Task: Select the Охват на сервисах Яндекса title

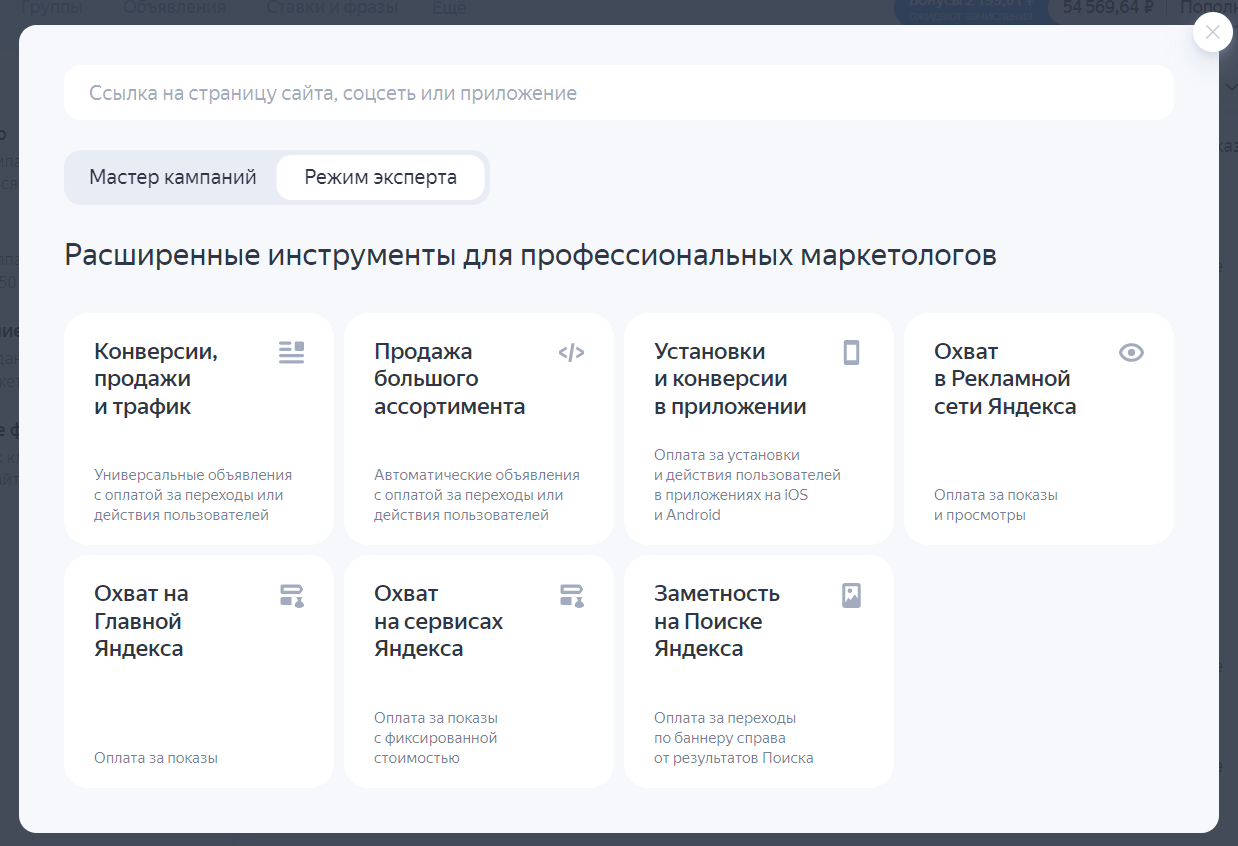Action: coord(438,621)
